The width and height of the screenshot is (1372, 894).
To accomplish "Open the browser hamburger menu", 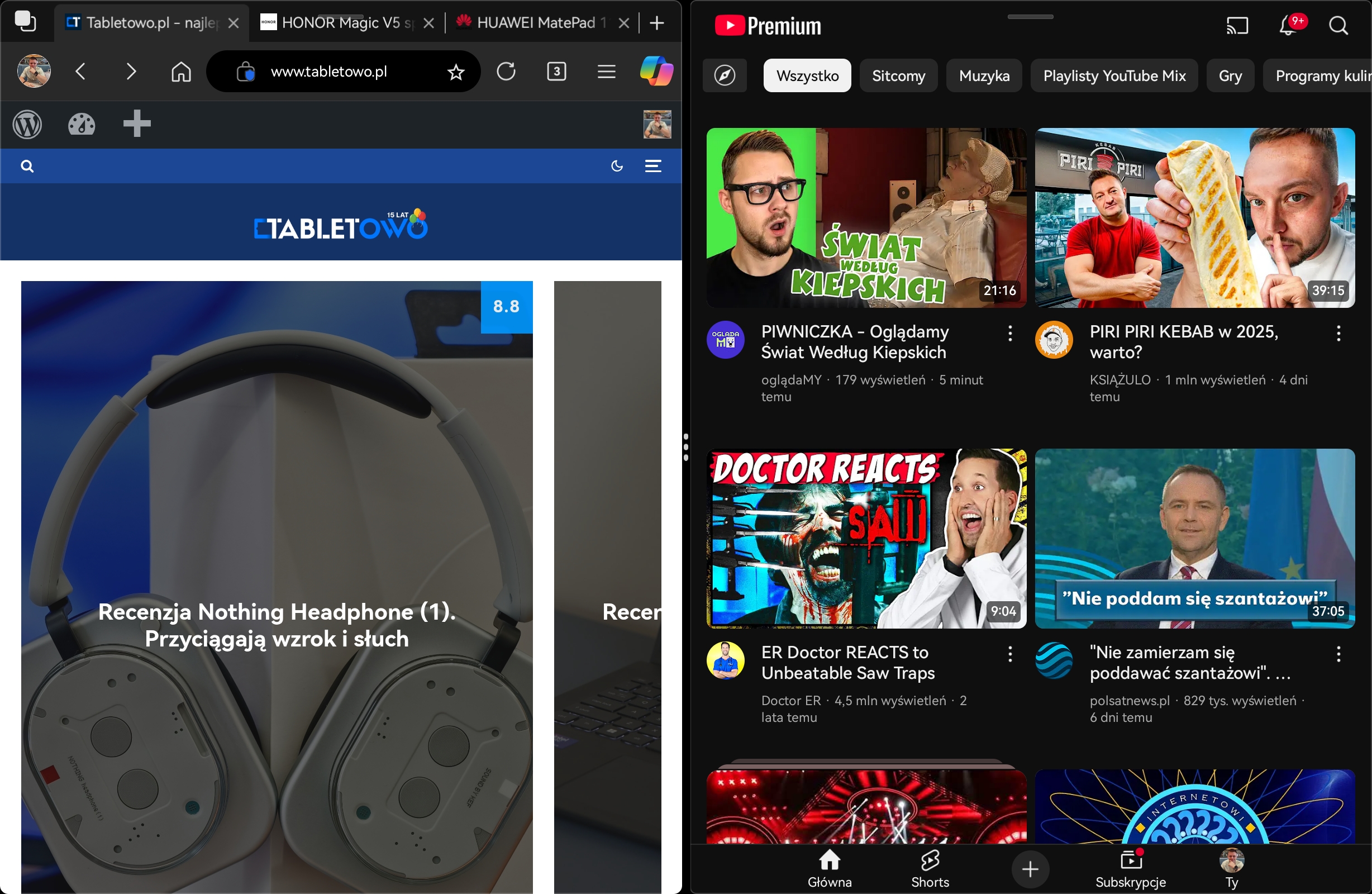I will [607, 72].
